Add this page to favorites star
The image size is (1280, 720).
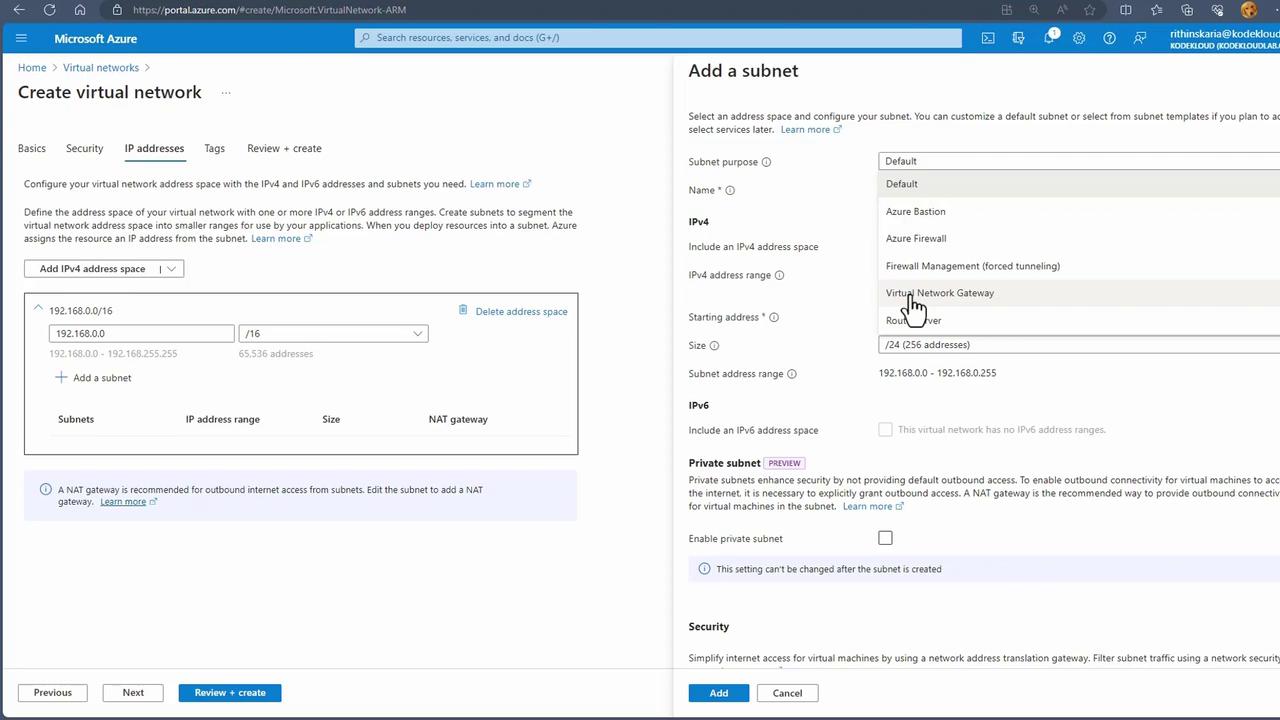tap(1090, 10)
